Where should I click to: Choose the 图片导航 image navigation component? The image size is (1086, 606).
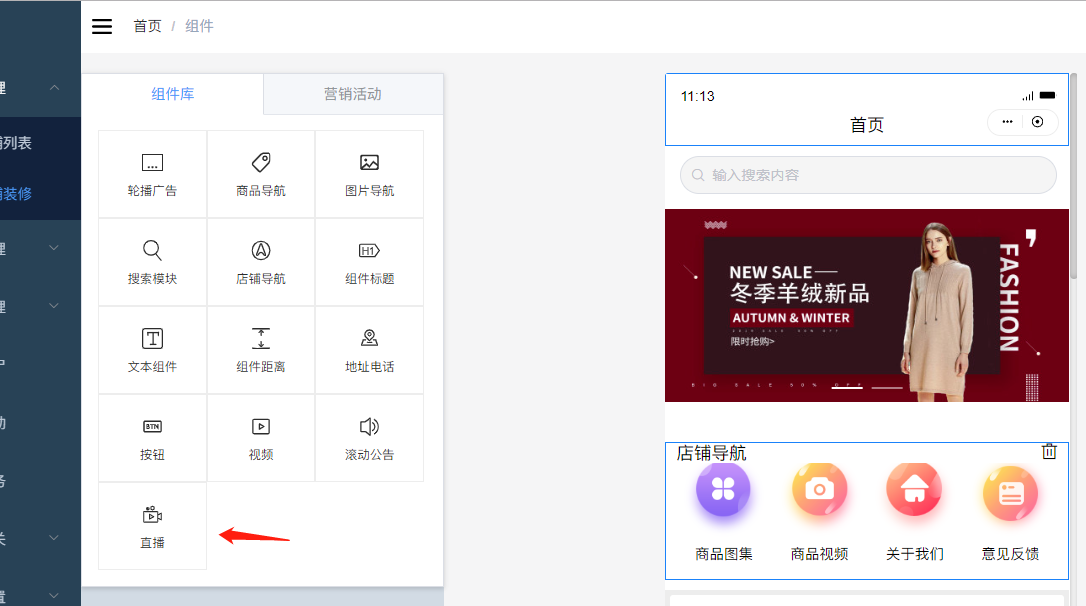pyautogui.click(x=369, y=174)
